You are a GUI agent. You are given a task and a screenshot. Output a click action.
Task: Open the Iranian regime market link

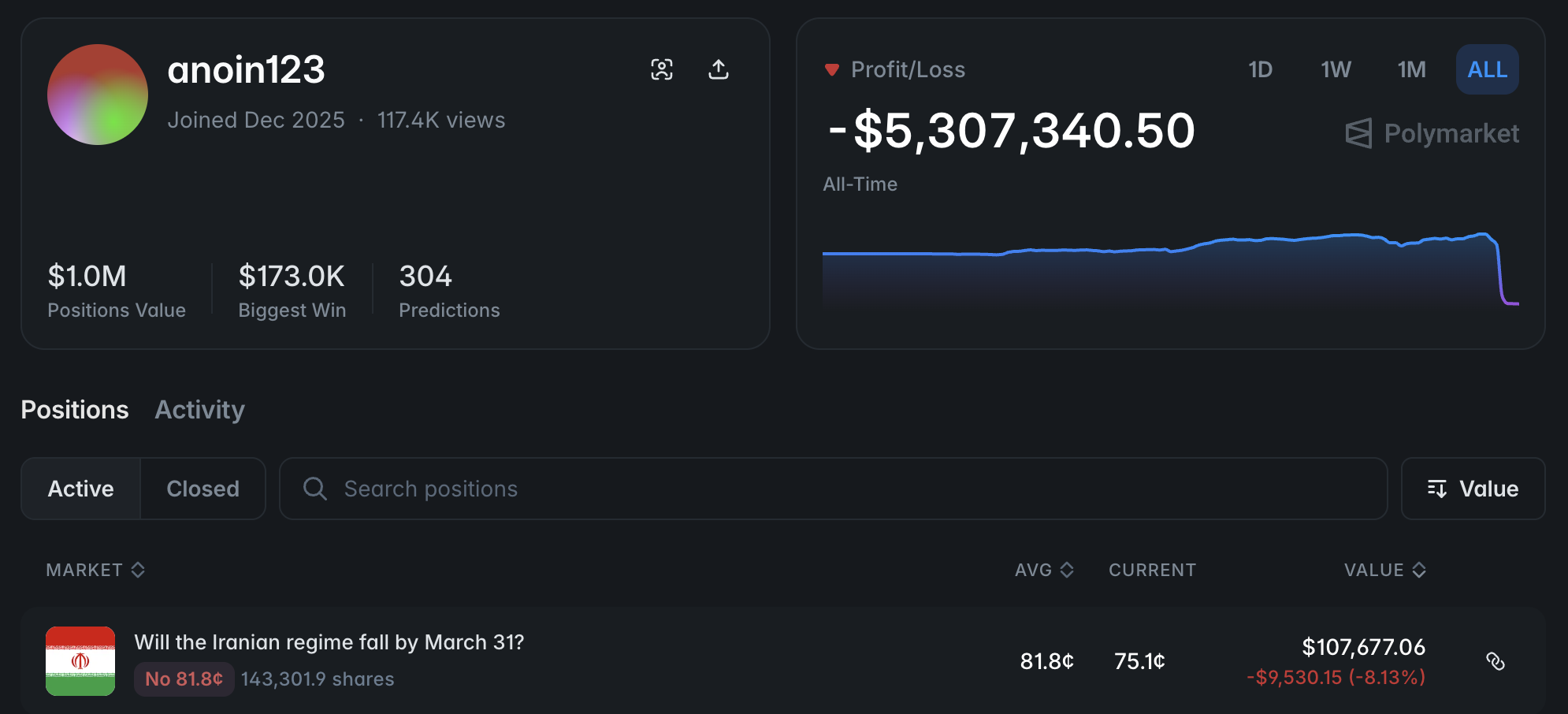(x=329, y=642)
